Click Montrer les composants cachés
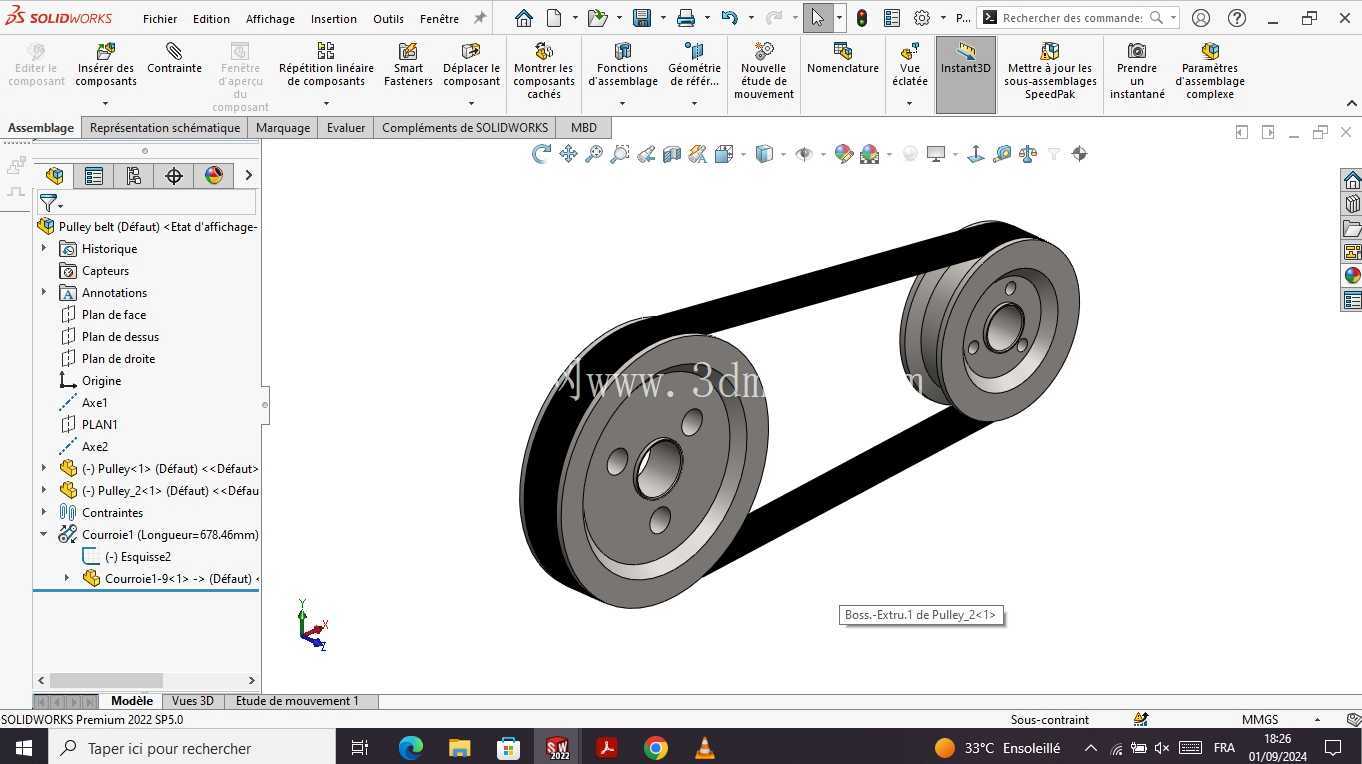 tap(544, 71)
